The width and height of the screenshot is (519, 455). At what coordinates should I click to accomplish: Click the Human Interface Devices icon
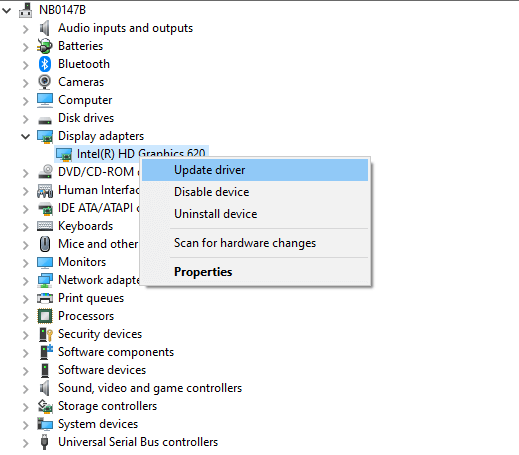coord(45,190)
